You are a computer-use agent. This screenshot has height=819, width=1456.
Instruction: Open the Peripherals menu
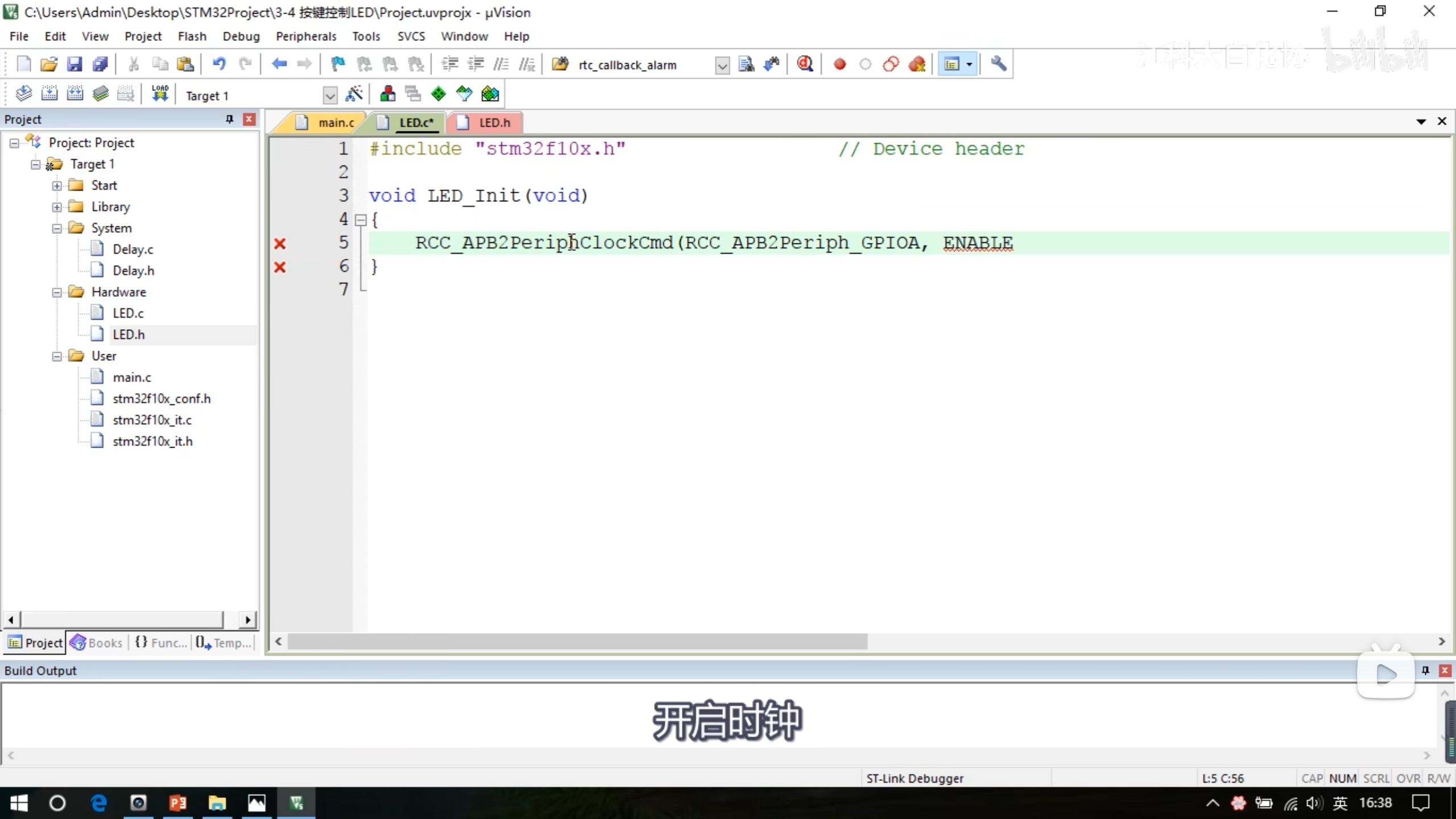306,36
